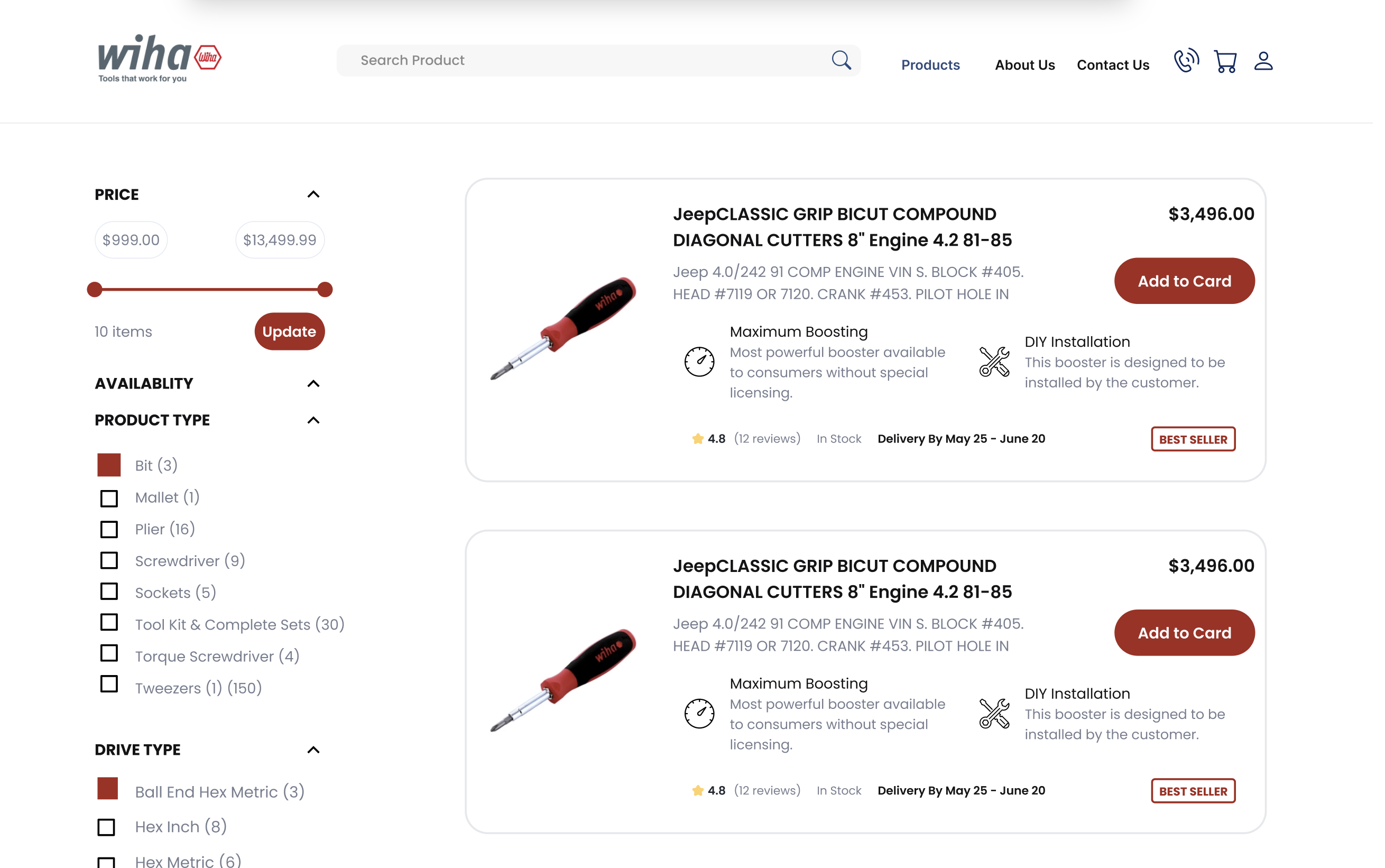The image size is (1385, 868).
Task: Click the search magnifier icon
Action: coord(841,60)
